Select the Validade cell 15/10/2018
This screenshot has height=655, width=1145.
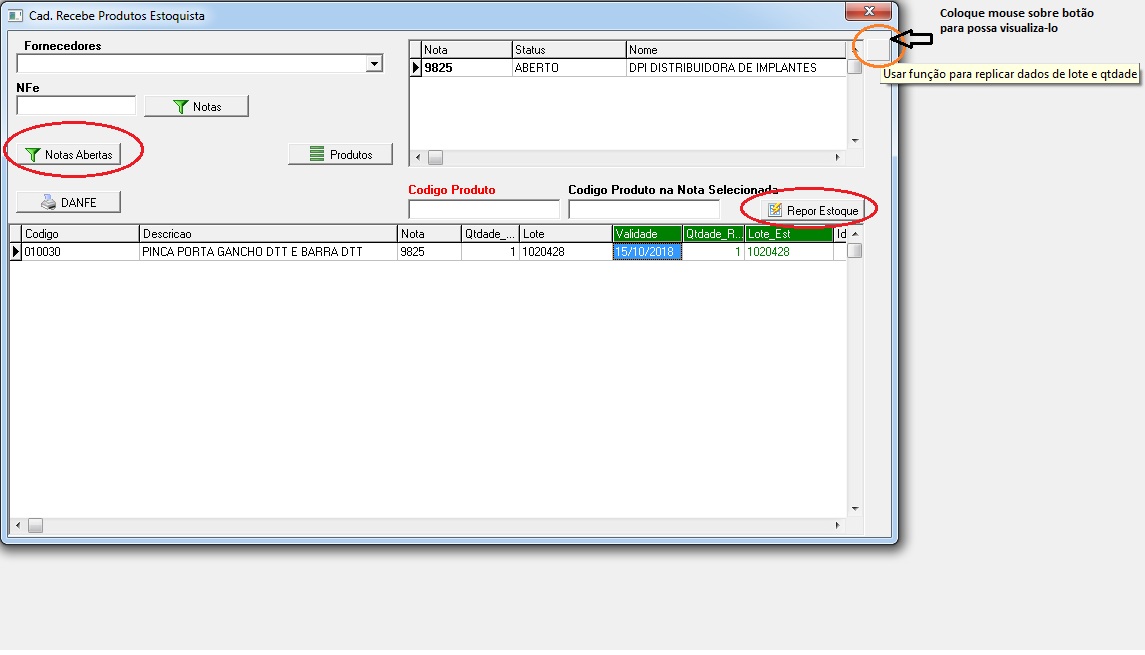(x=646, y=252)
